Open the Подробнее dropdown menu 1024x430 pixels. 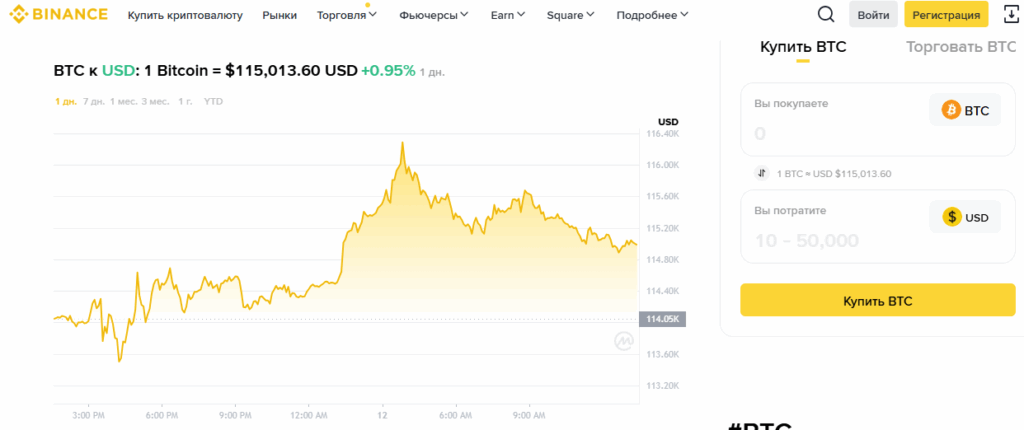click(x=652, y=16)
